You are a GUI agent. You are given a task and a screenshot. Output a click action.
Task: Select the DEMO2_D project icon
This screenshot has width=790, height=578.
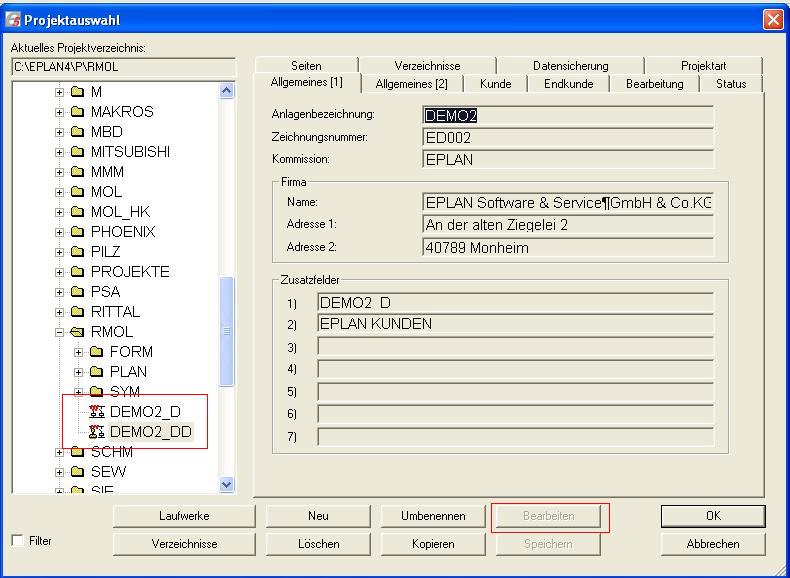[97, 412]
